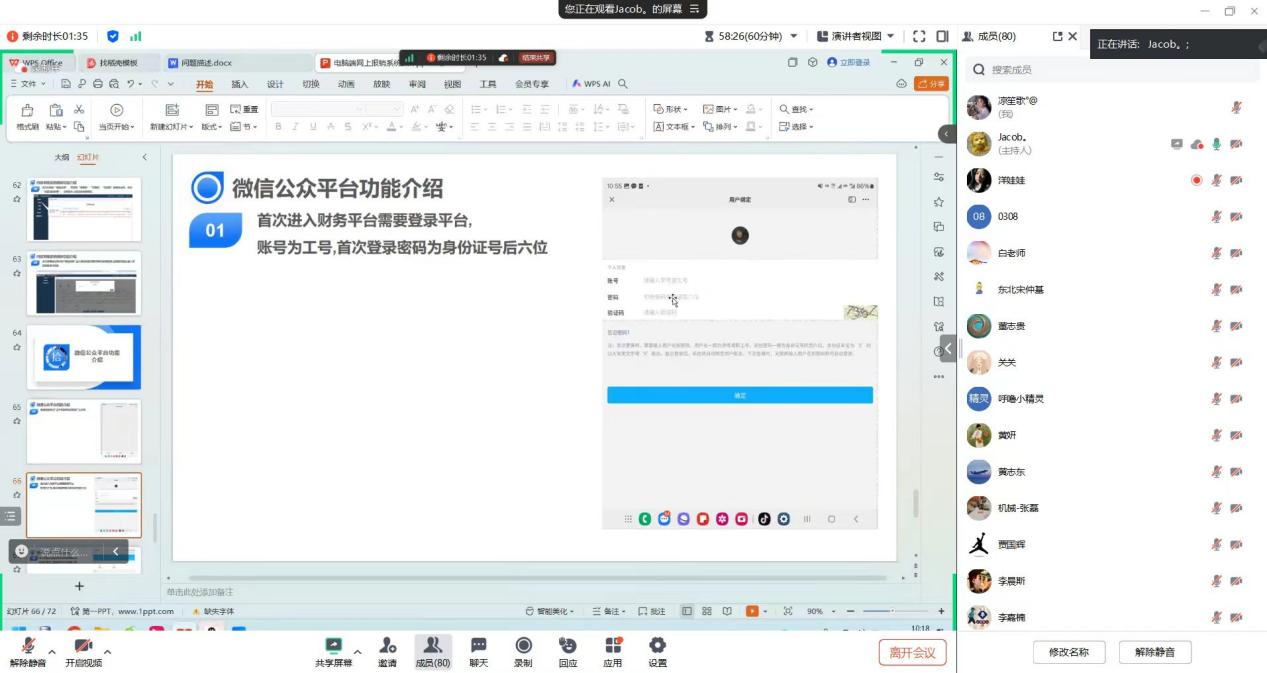The image size is (1267, 673).
Task: Expand audio options arrow beside 解除静音
Action: point(52,652)
